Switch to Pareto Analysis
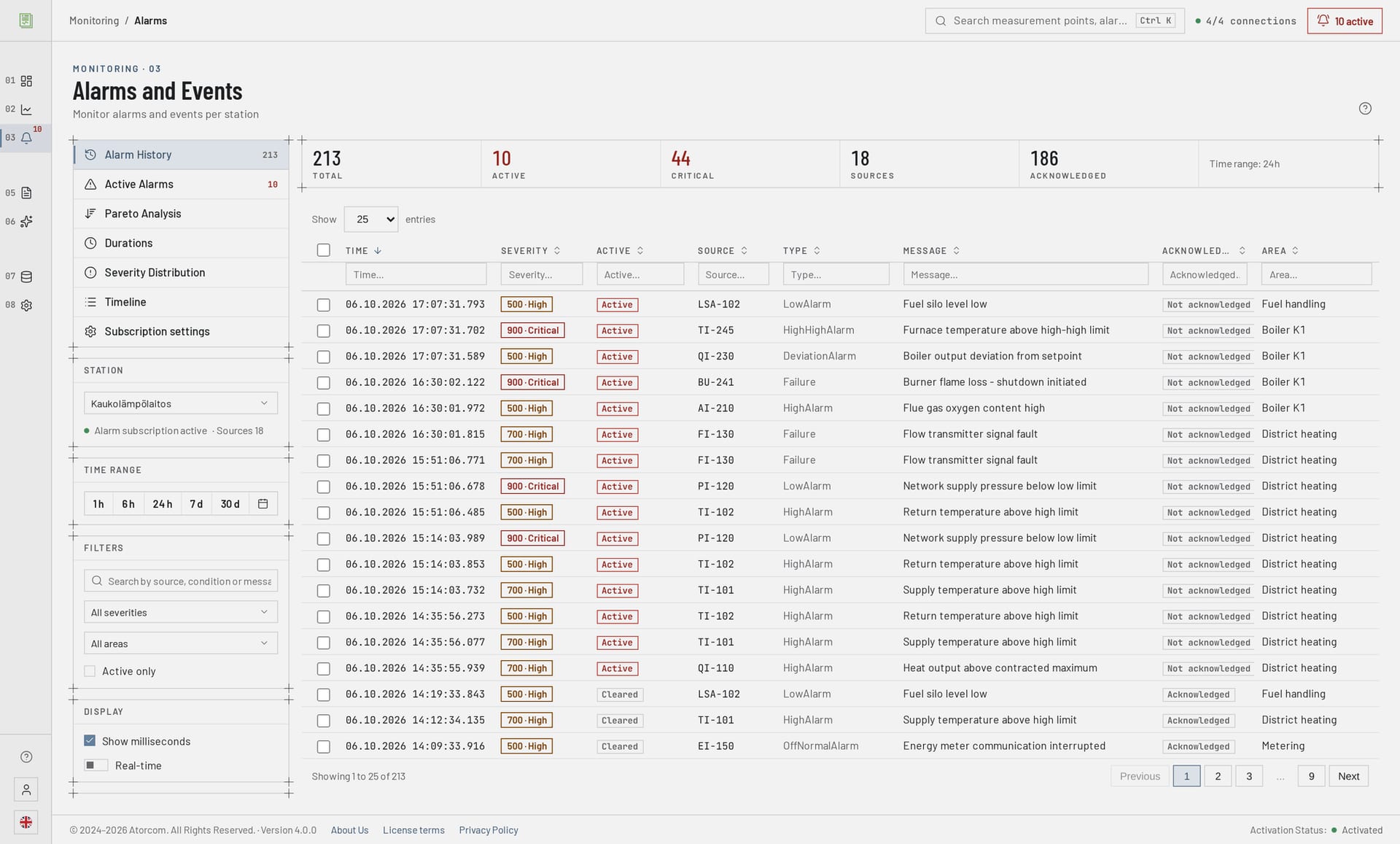Image resolution: width=1400 pixels, height=844 pixels. (x=181, y=214)
